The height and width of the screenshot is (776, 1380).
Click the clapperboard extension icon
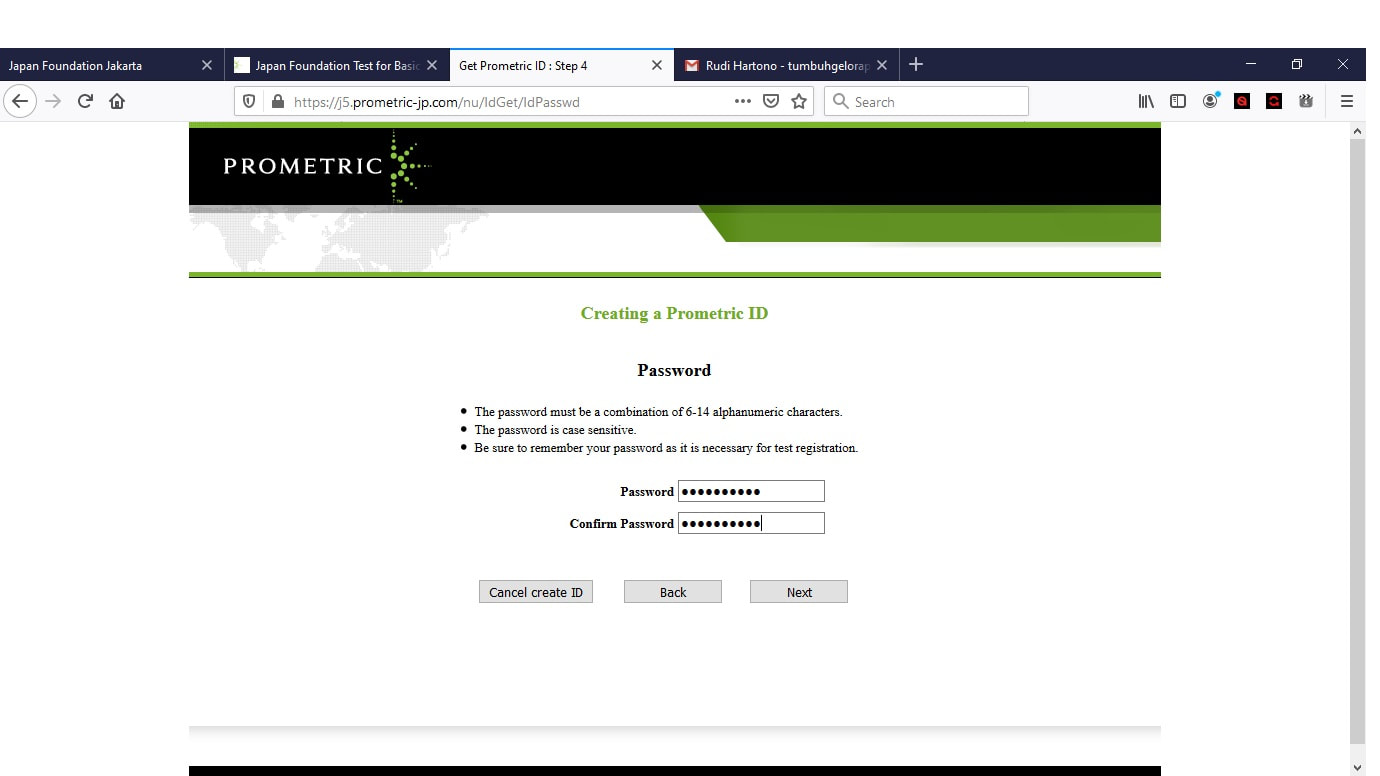[1306, 101]
